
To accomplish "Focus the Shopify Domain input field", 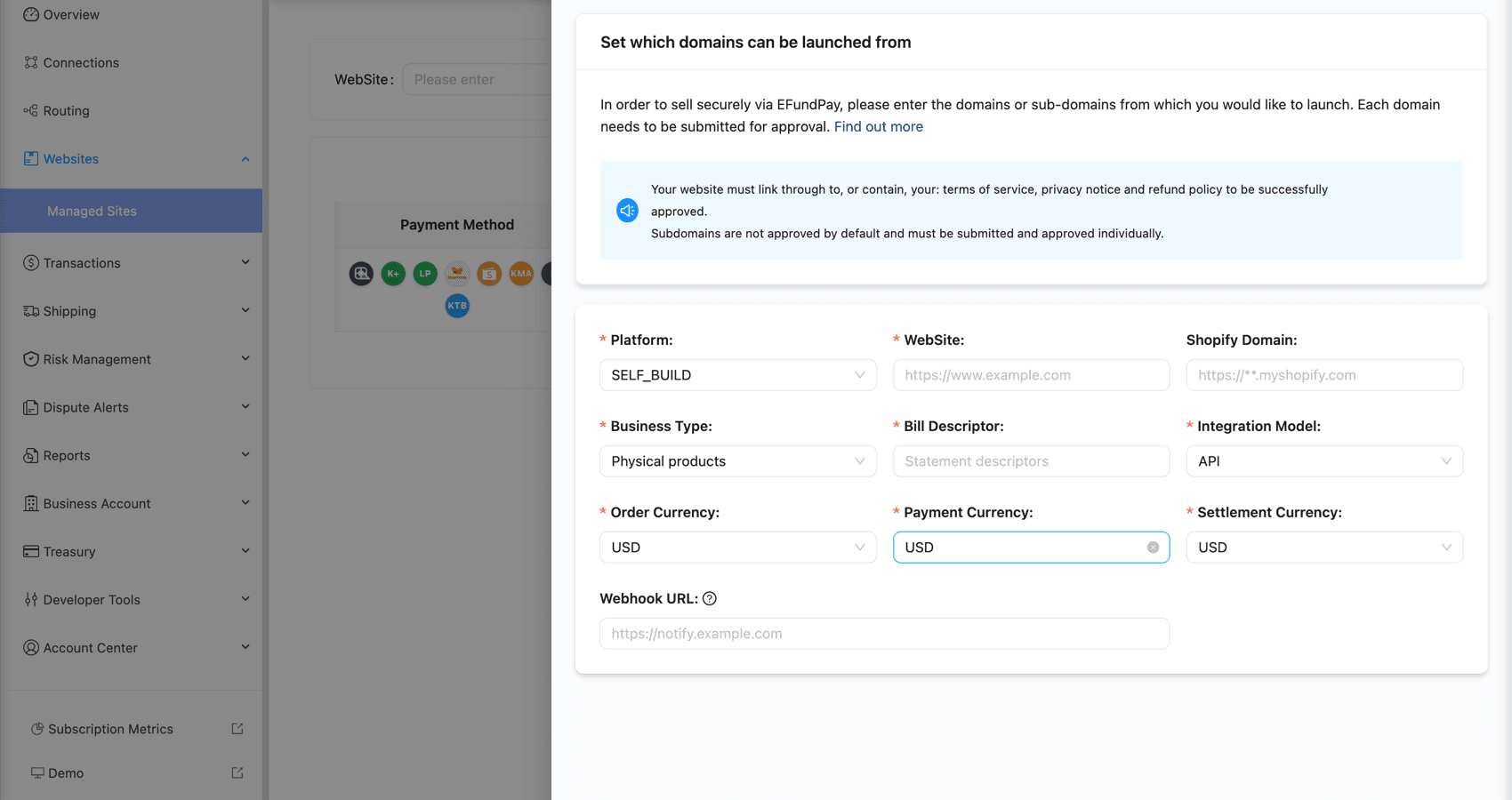I will tap(1324, 375).
